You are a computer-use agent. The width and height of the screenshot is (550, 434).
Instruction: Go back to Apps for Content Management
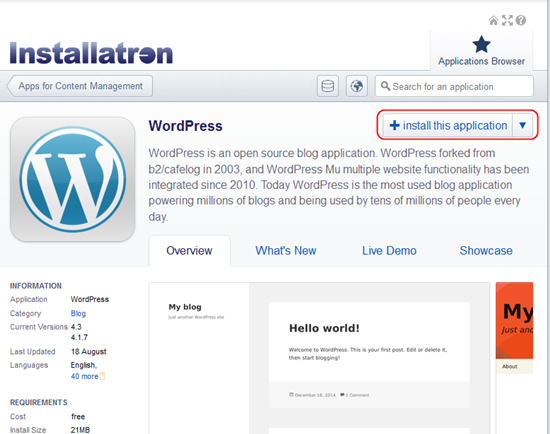pyautogui.click(x=80, y=86)
